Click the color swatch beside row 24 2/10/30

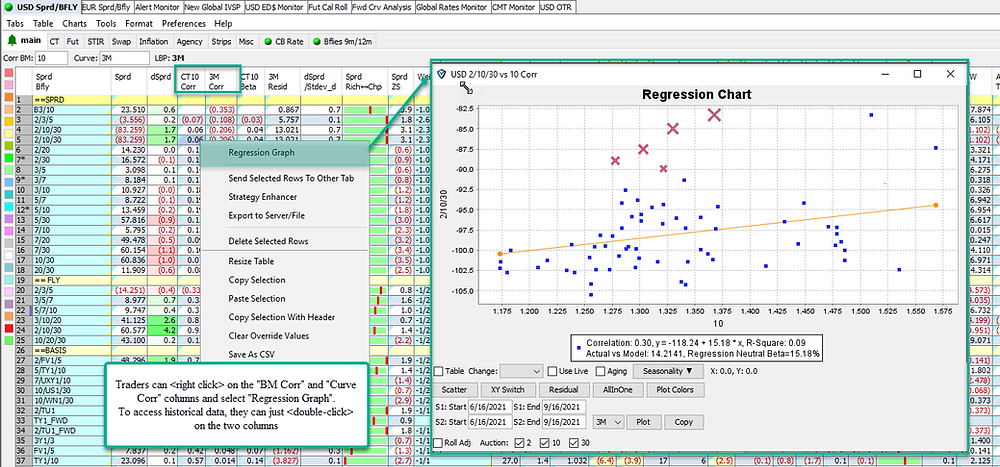coord(8,328)
